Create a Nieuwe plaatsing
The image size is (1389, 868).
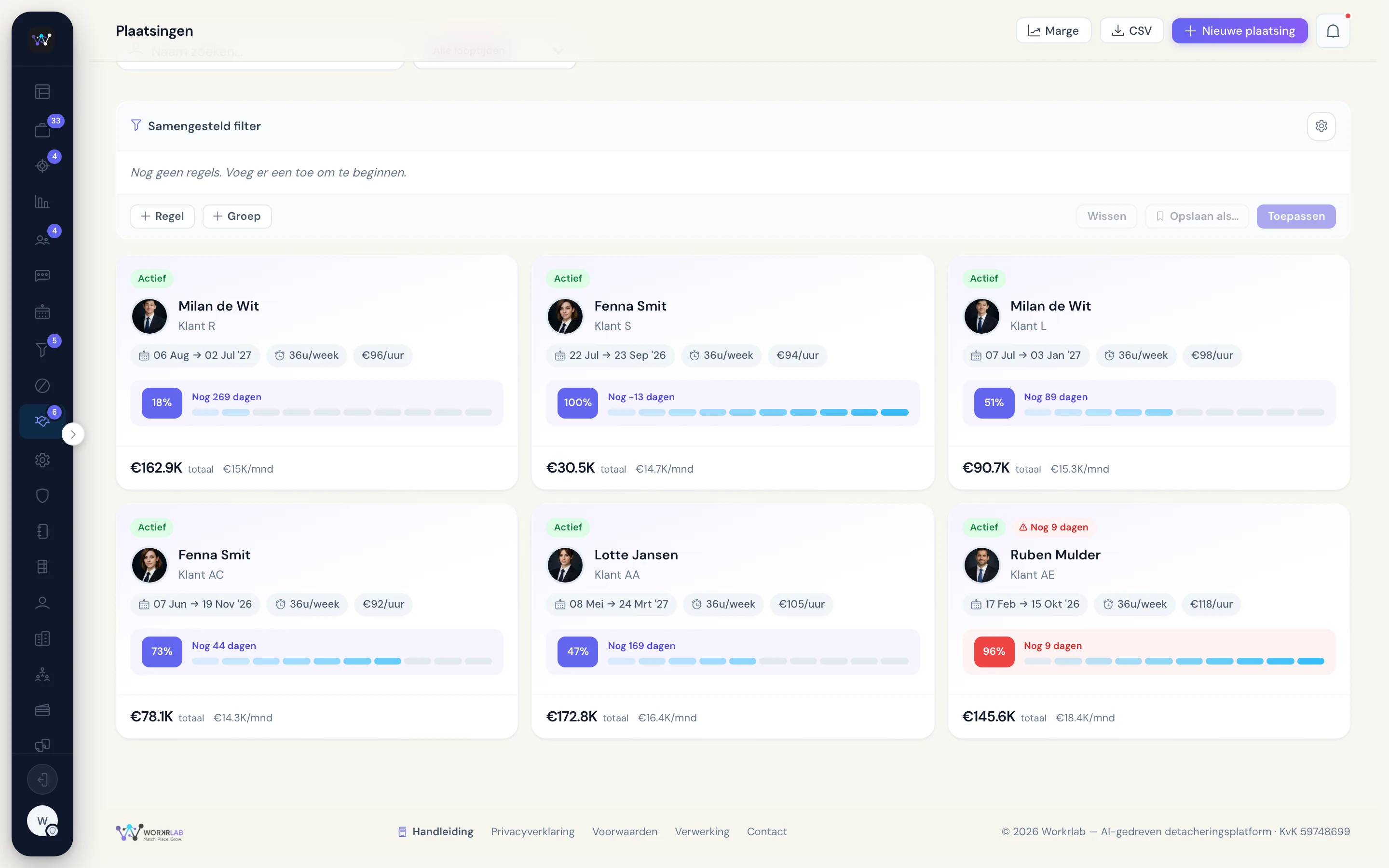[x=1240, y=31]
